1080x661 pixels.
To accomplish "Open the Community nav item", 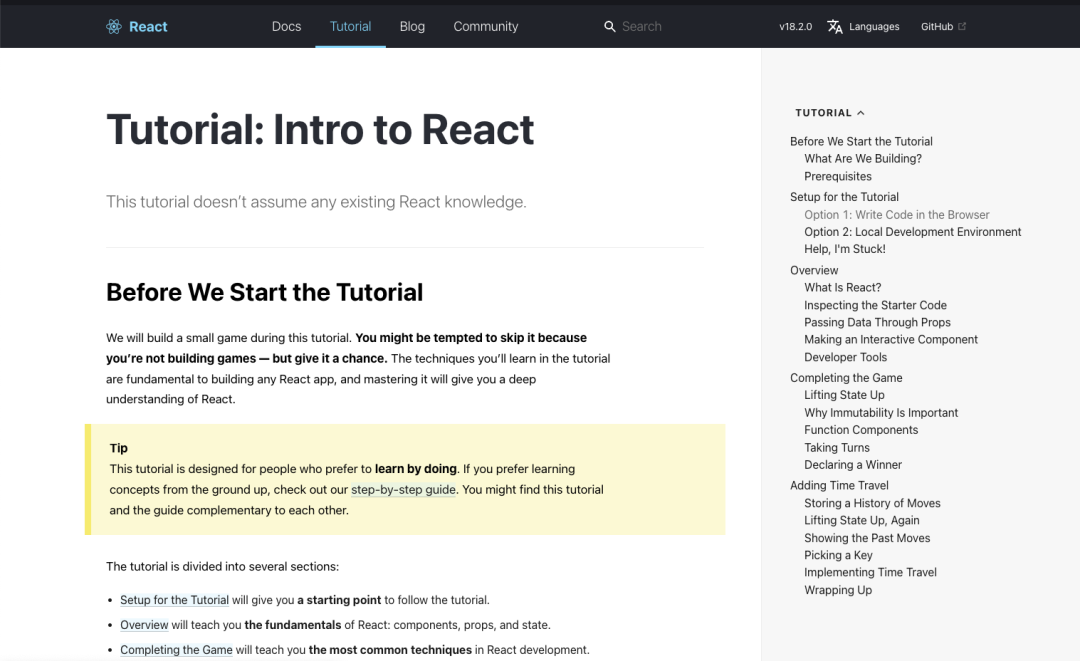I will coord(486,26).
